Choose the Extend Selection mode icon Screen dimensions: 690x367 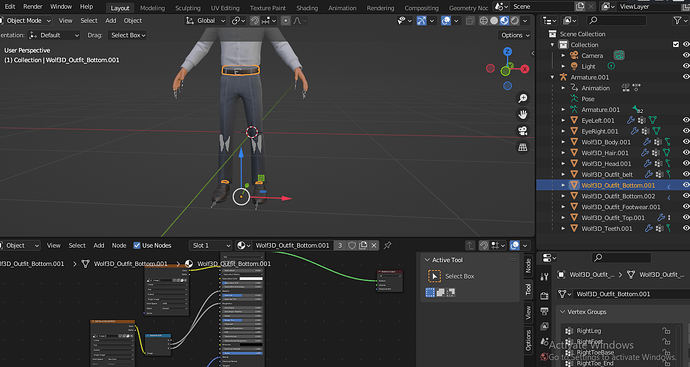click(440, 292)
